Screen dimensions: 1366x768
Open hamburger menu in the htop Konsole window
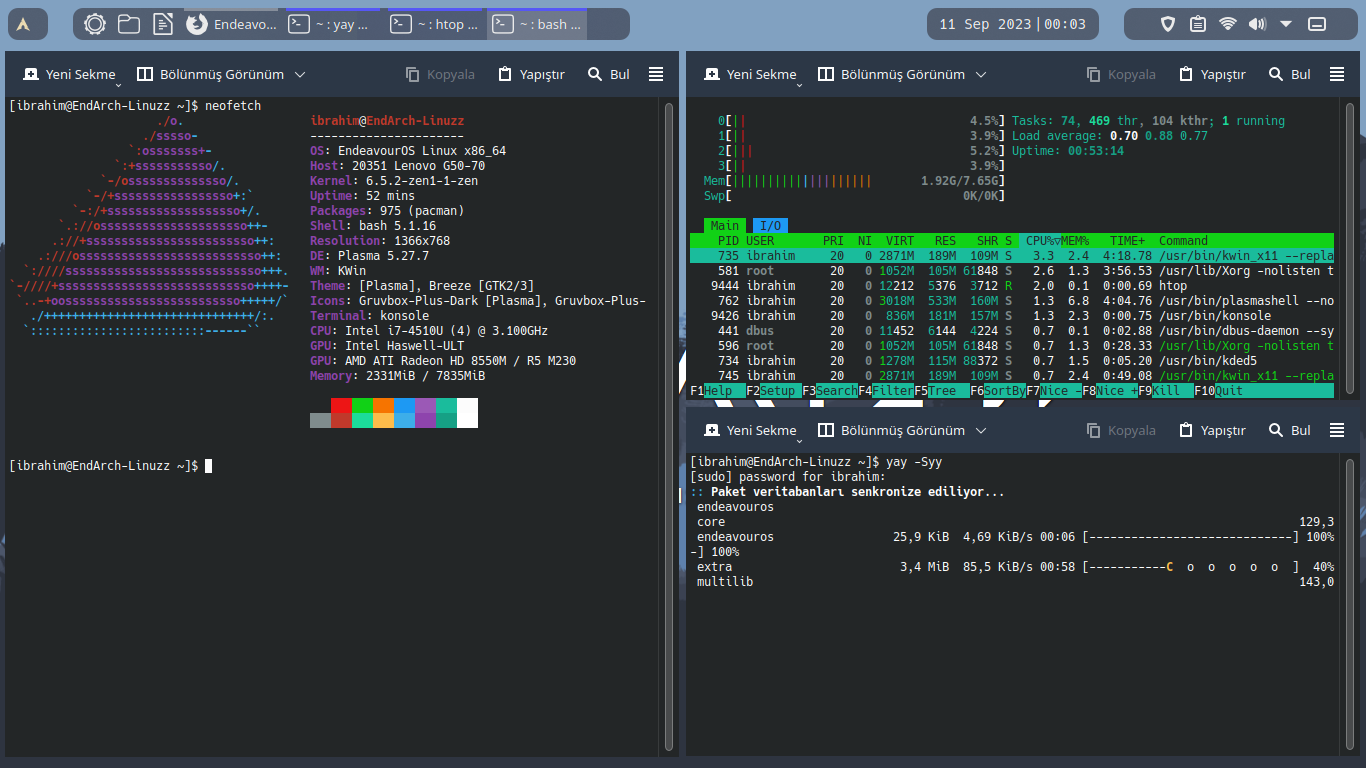click(x=1337, y=74)
